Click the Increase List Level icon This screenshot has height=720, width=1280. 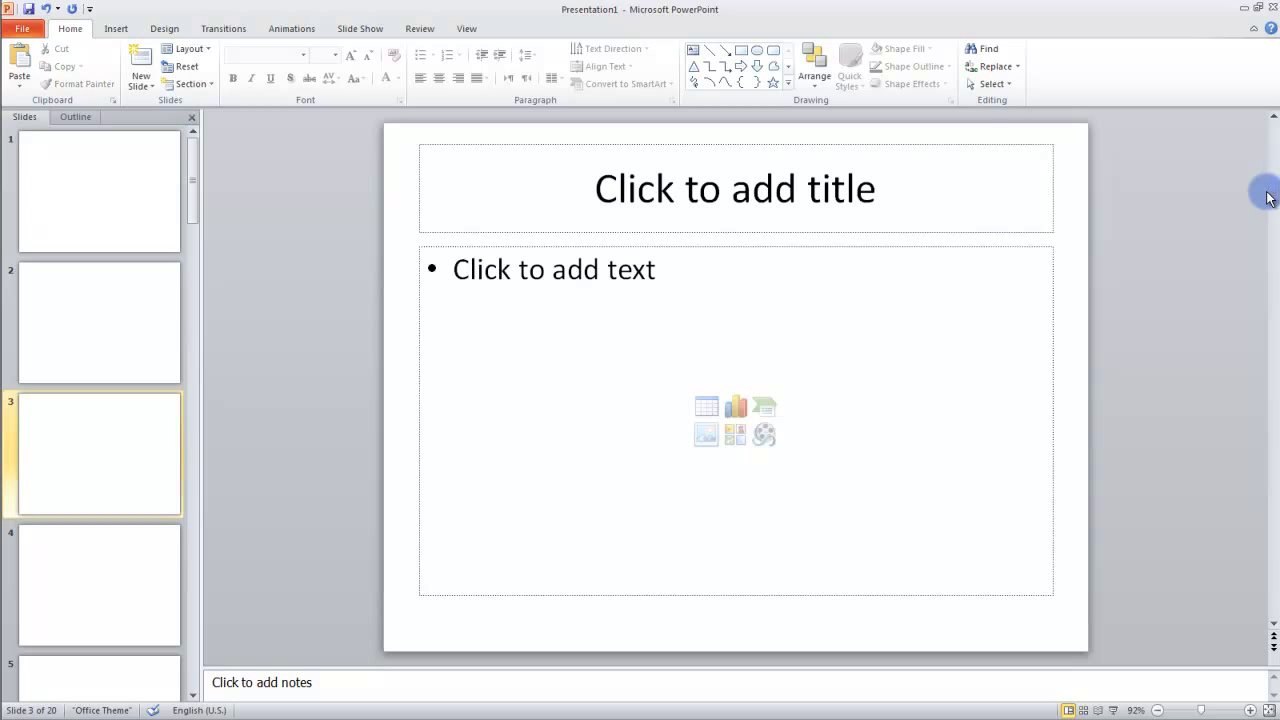[x=500, y=55]
